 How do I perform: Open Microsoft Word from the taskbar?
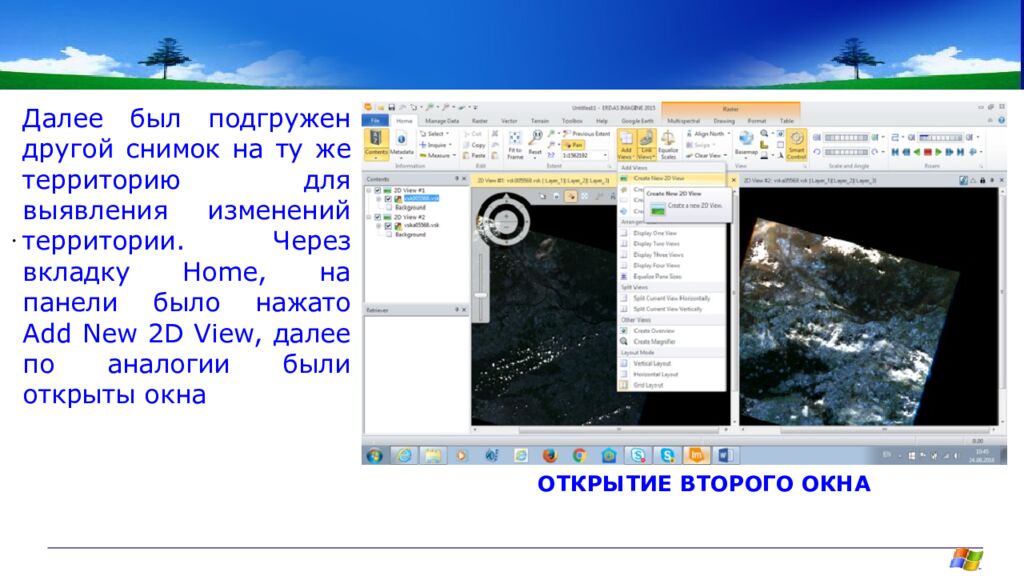click(725, 455)
